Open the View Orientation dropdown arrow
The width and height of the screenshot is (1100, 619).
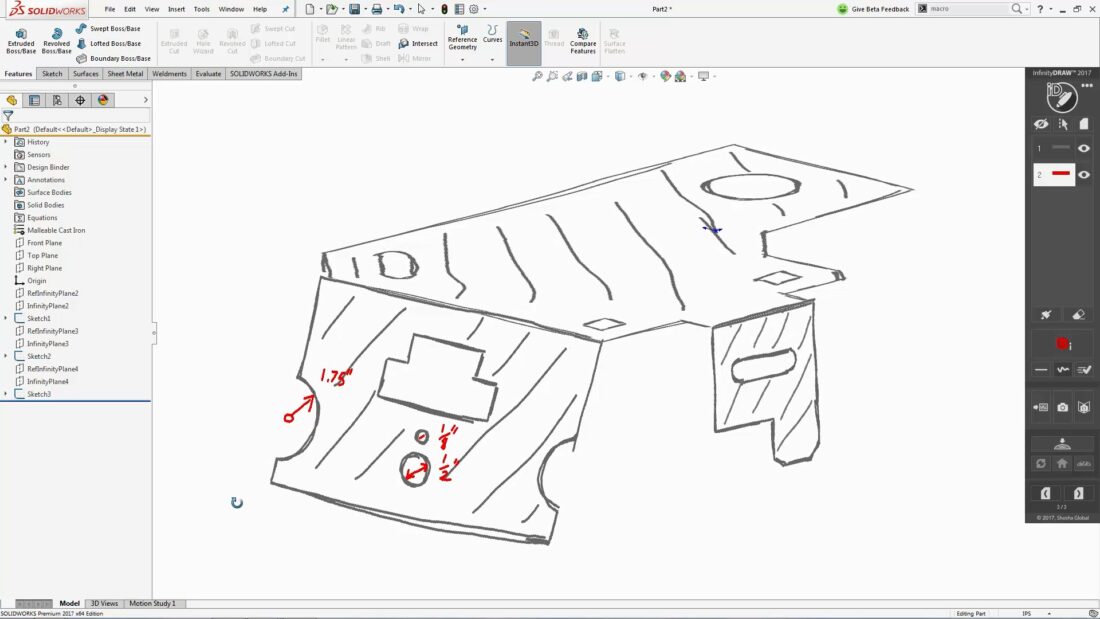pyautogui.click(x=609, y=73)
